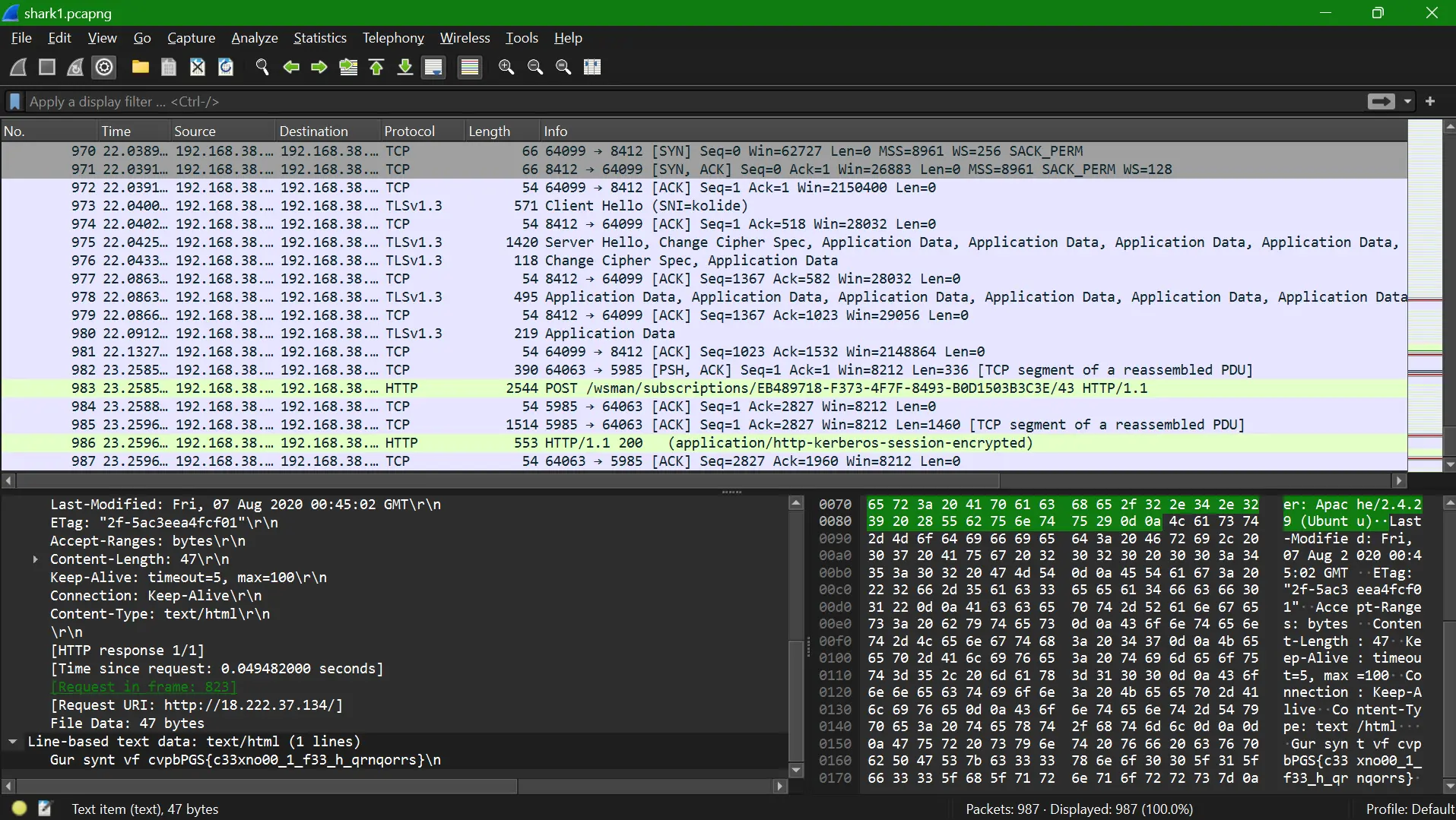Open the Edit menu

[59, 38]
